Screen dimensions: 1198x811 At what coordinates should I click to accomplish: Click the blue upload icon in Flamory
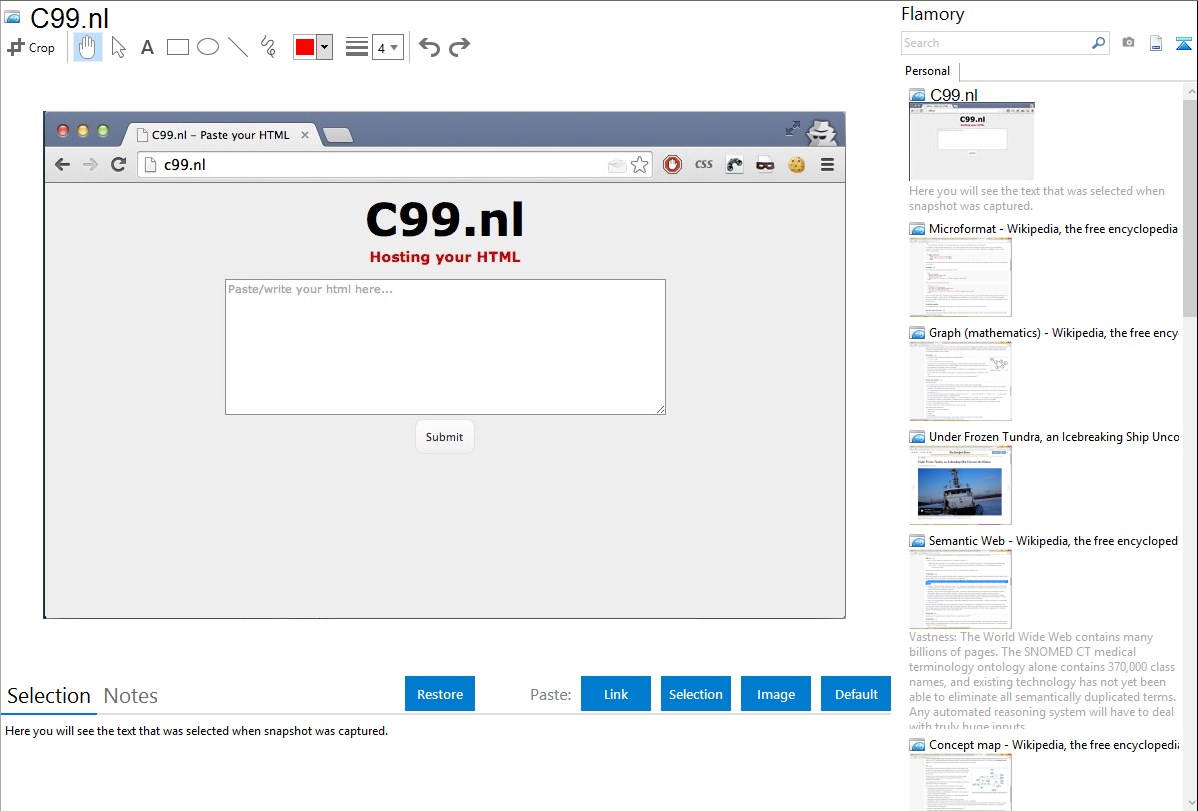[1183, 43]
